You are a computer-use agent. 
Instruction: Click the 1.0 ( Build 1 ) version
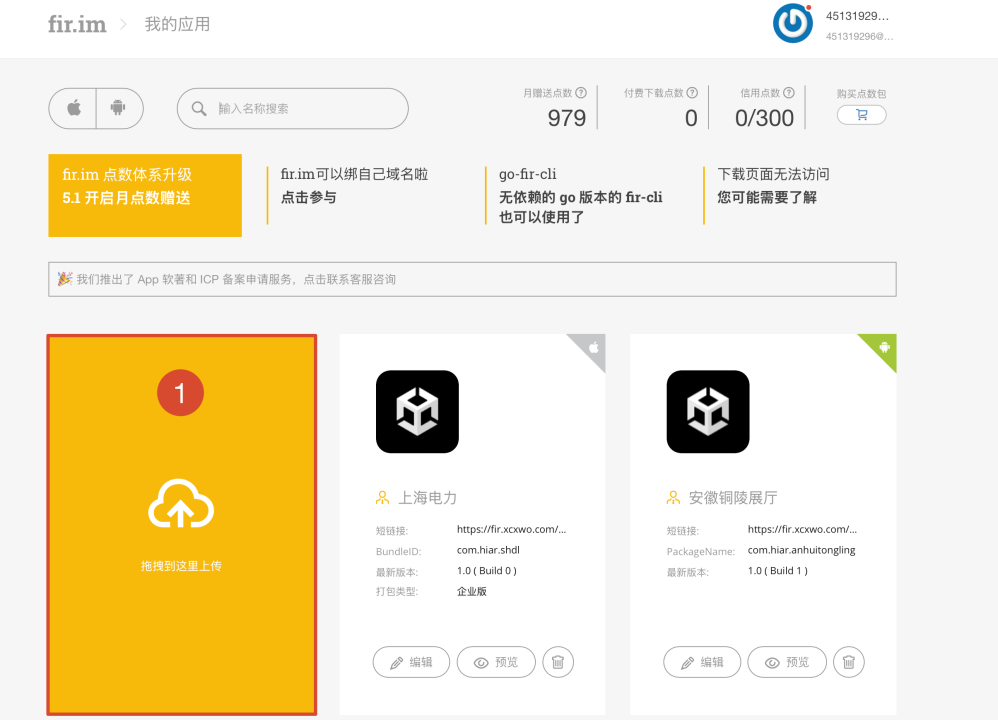click(x=778, y=571)
